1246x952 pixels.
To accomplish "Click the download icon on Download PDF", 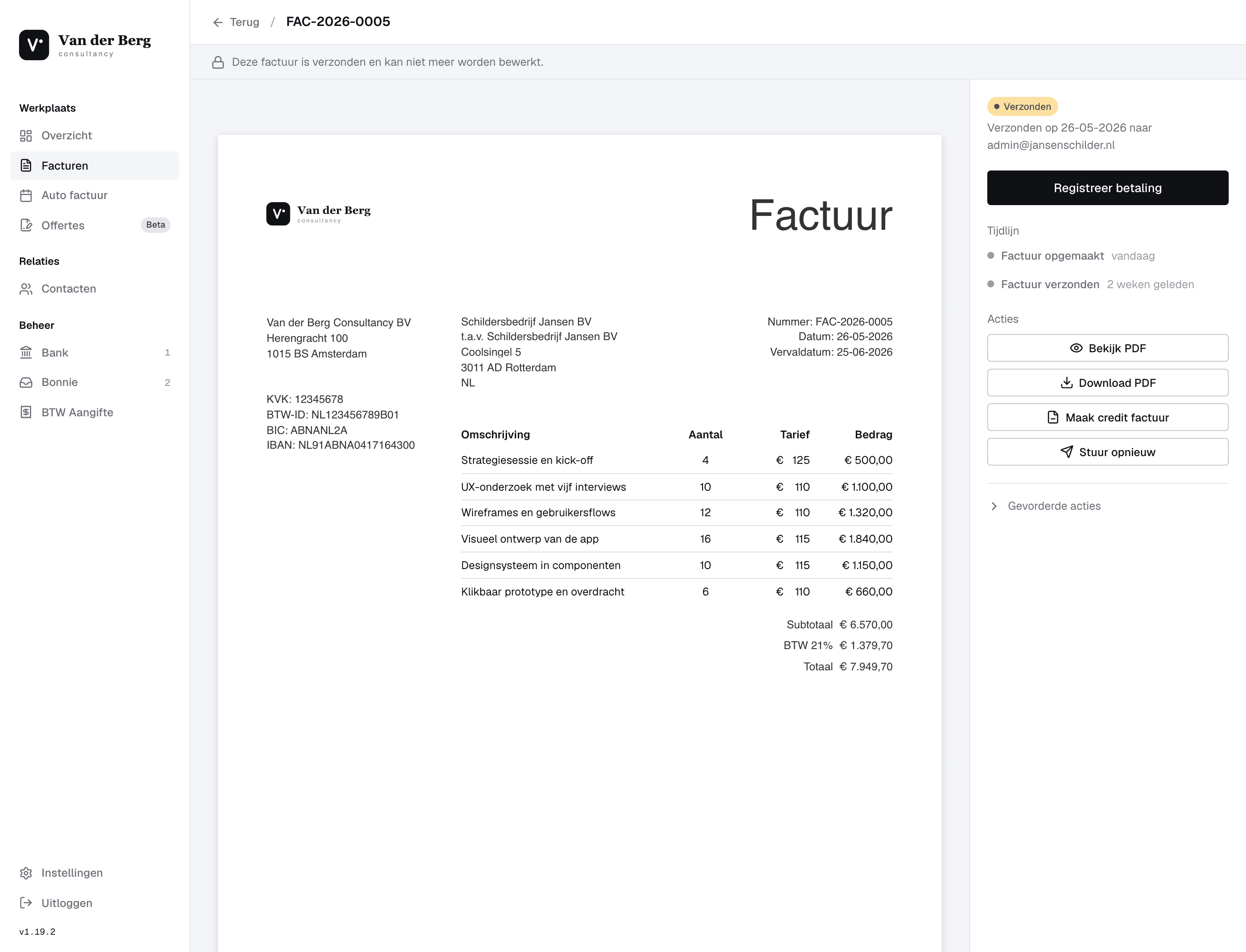I will [1066, 383].
